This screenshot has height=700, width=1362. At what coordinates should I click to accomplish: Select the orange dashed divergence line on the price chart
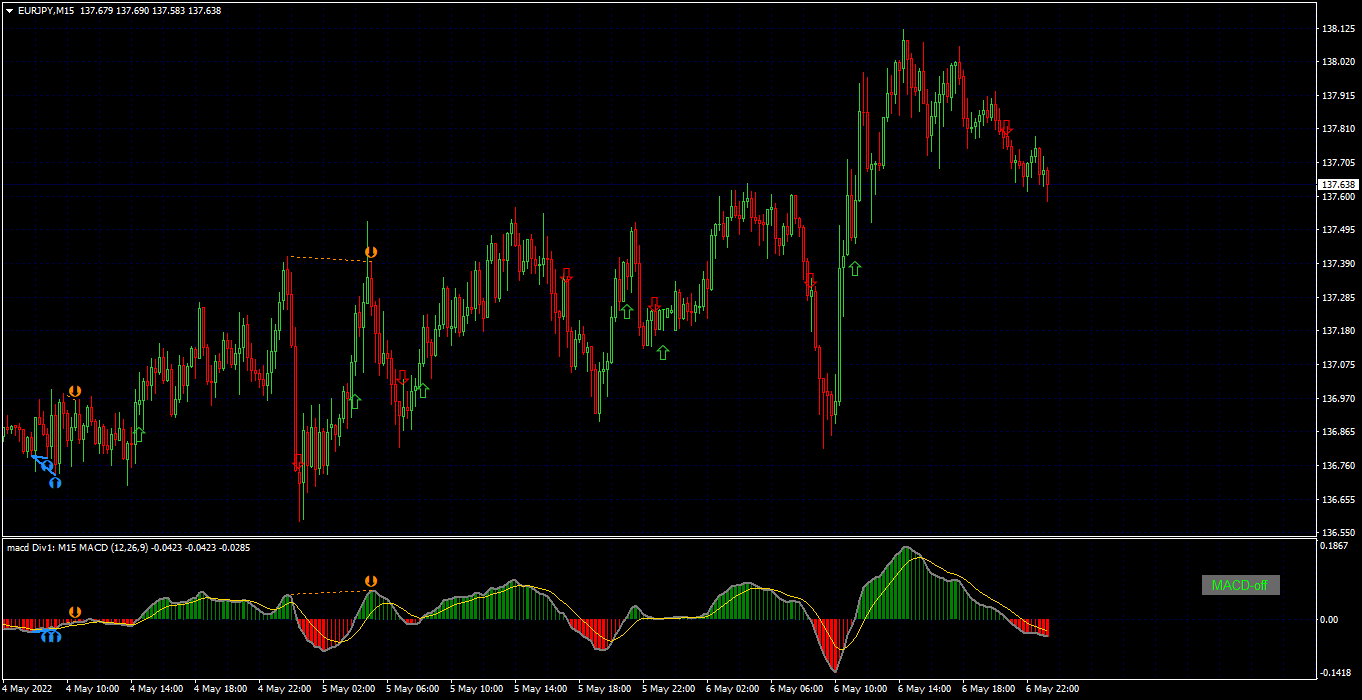(330, 259)
